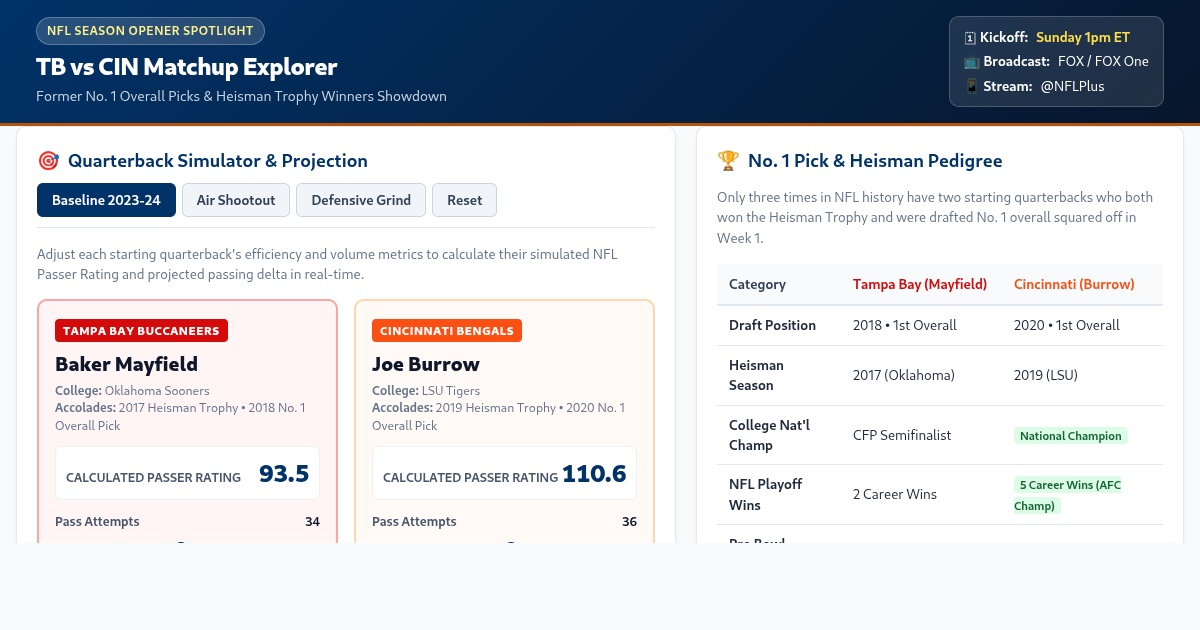This screenshot has height=630, width=1200.
Task: Click the Cincinnati Bengals team tag
Action: [x=447, y=330]
